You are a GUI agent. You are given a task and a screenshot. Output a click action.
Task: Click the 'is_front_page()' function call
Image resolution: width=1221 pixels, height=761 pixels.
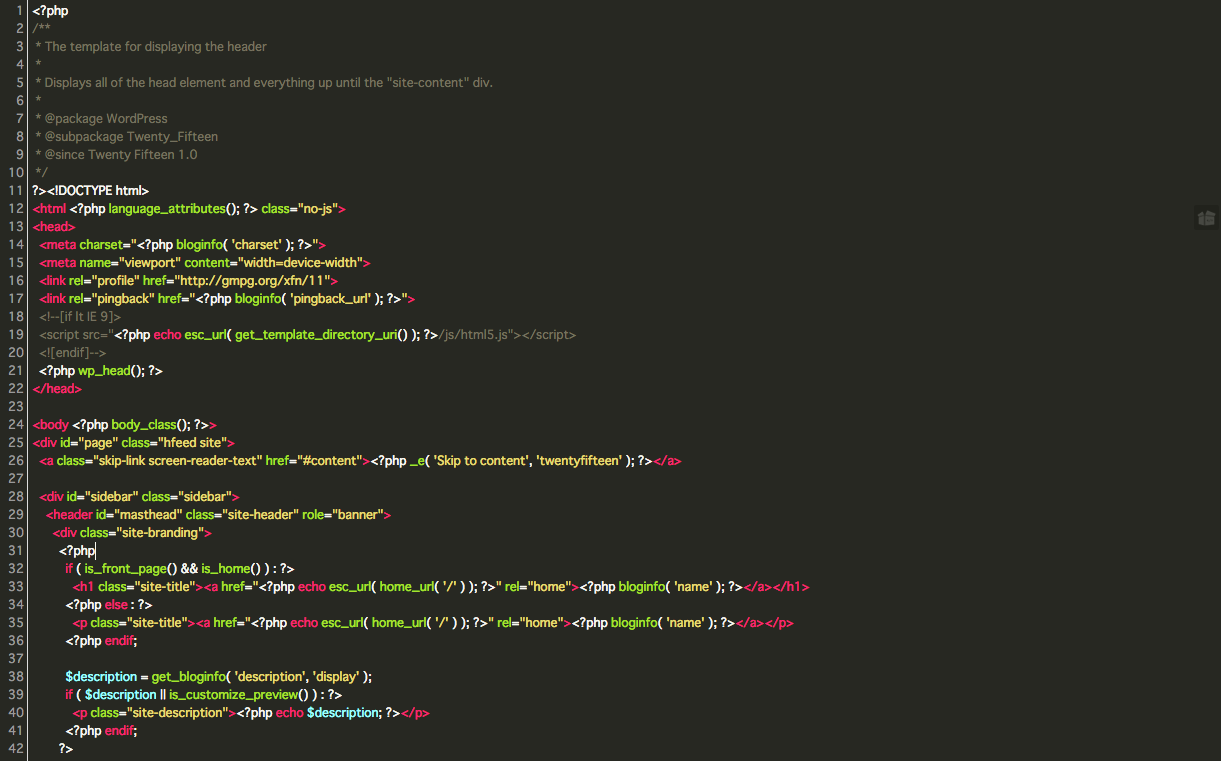click(x=130, y=568)
